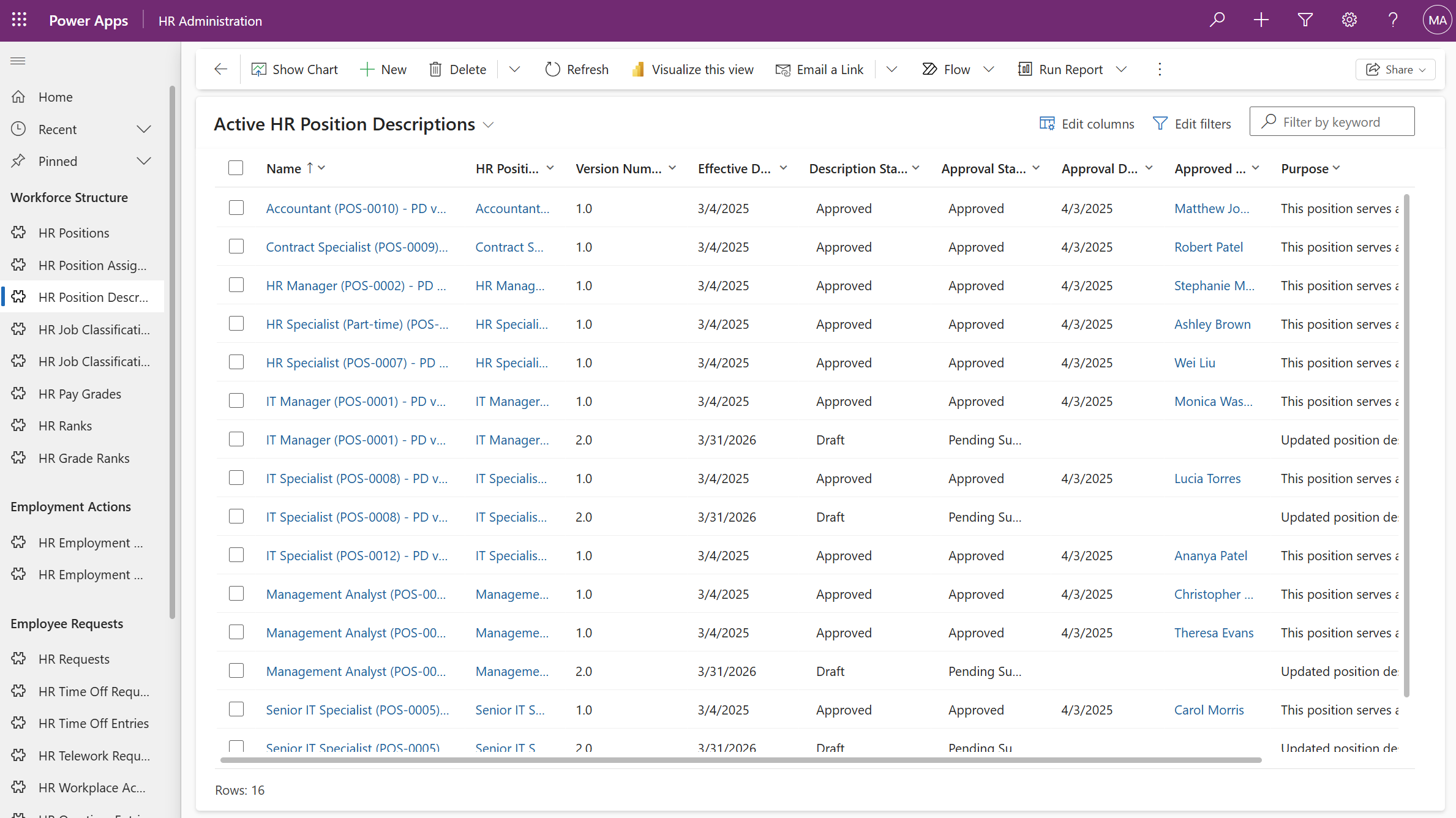Viewport: 1456px width, 818px height.
Task: Open the settings gear icon
Action: tap(1349, 20)
